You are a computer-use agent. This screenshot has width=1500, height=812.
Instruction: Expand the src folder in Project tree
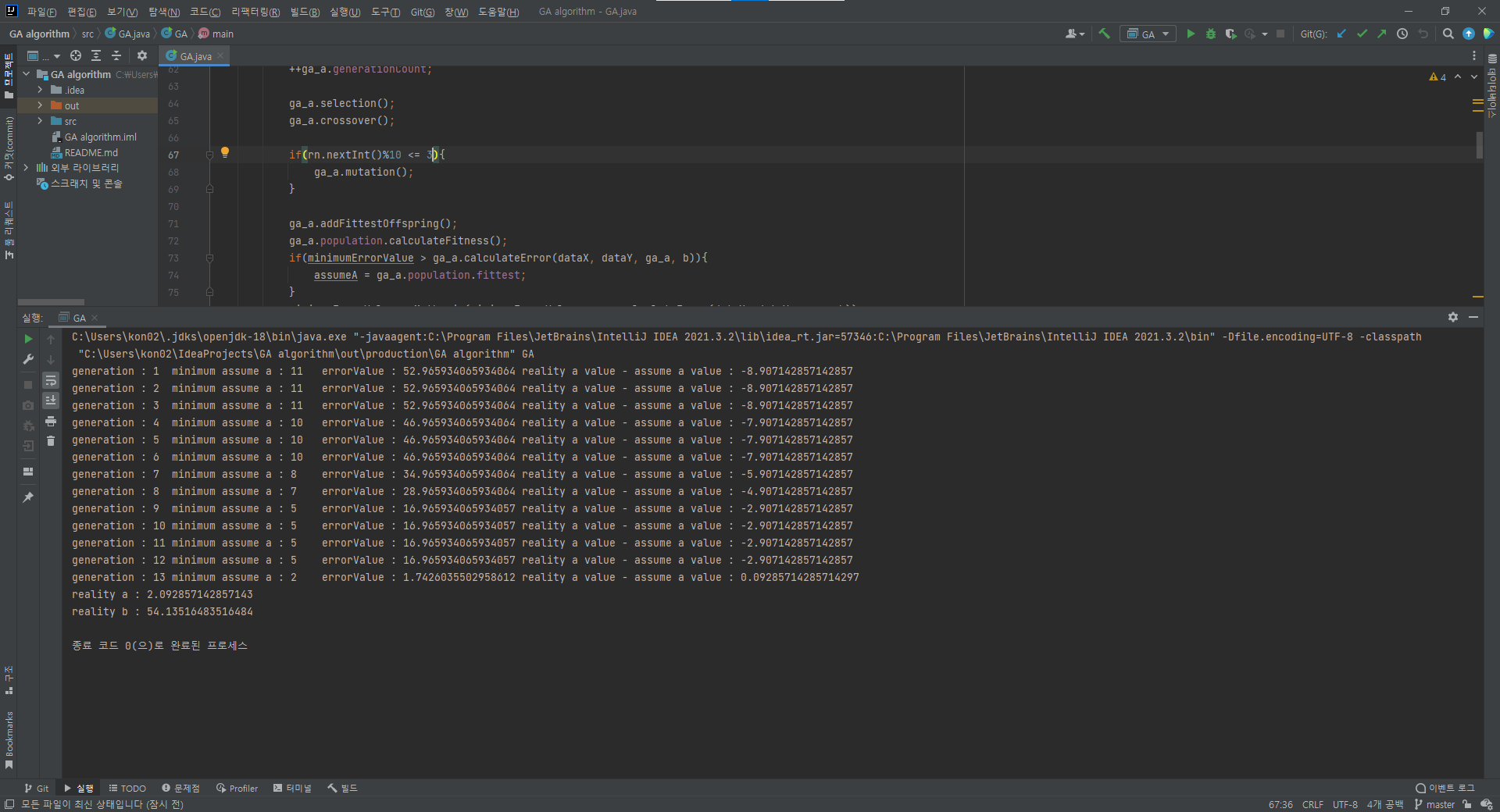coord(39,121)
